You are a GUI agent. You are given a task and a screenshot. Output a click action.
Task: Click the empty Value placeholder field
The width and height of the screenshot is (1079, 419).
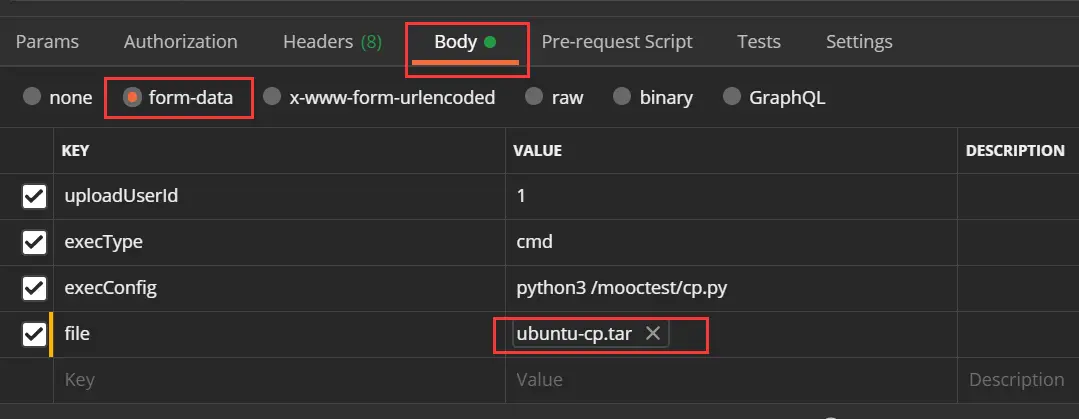pos(730,380)
